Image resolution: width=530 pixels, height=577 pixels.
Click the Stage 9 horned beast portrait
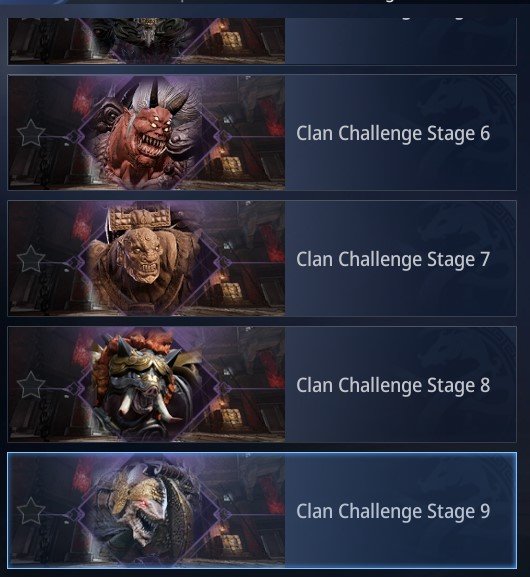point(149,511)
